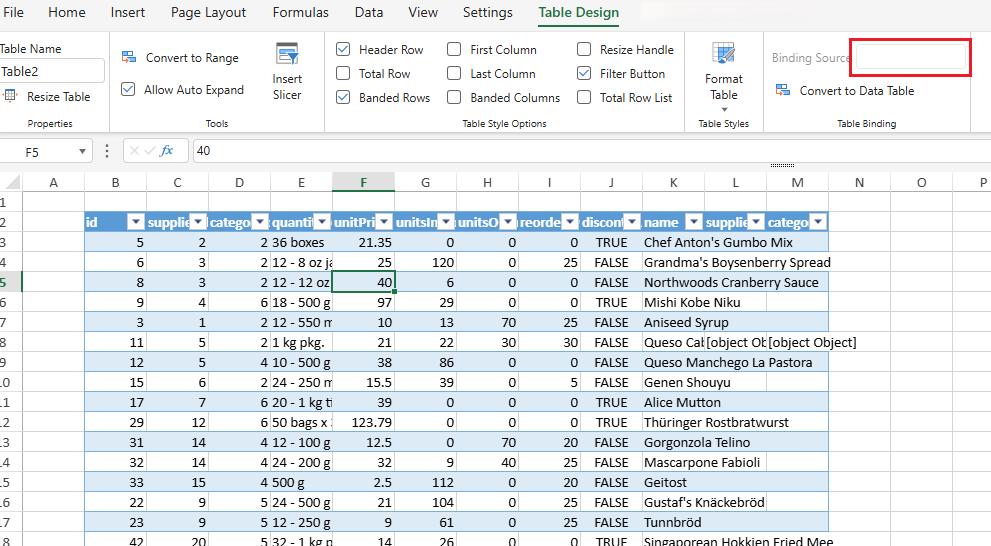This screenshot has height=546, width=991.
Task: Open the File menu
Action: tap(13, 13)
